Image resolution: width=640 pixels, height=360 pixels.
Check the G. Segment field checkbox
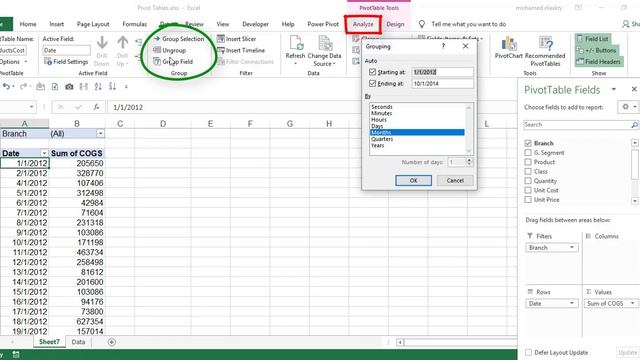click(528, 153)
